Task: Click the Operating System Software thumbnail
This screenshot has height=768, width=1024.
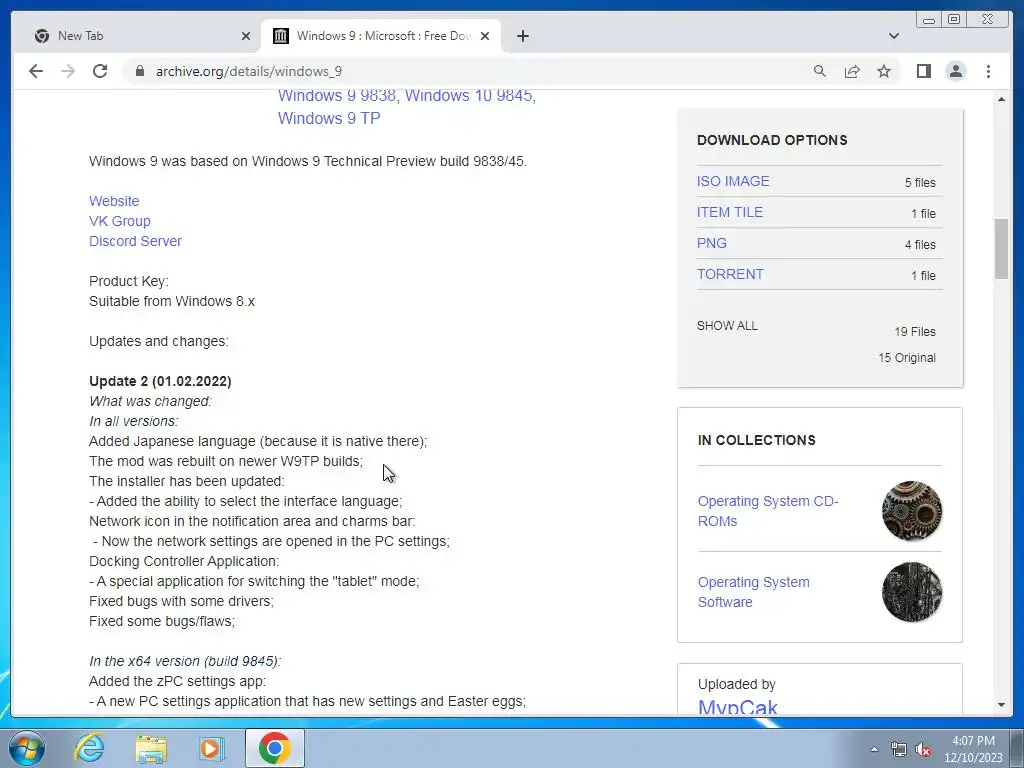Action: (912, 592)
